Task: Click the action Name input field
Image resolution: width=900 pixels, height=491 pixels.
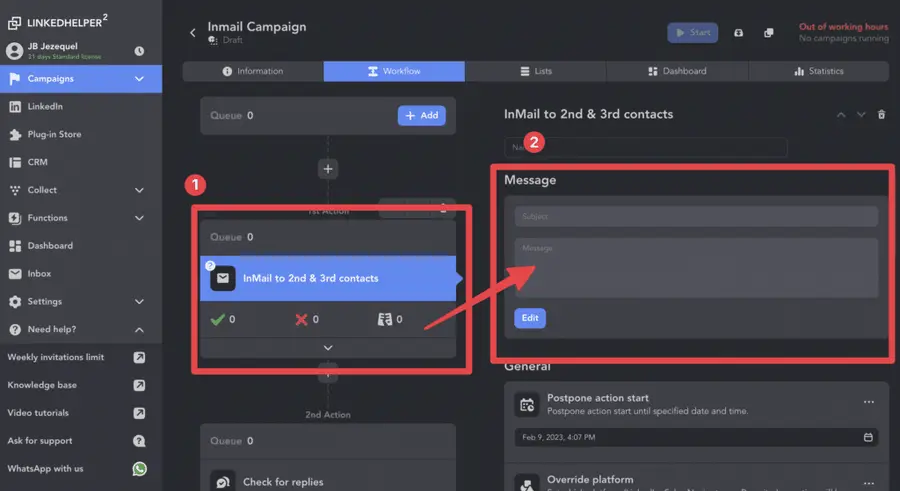Action: tap(646, 148)
